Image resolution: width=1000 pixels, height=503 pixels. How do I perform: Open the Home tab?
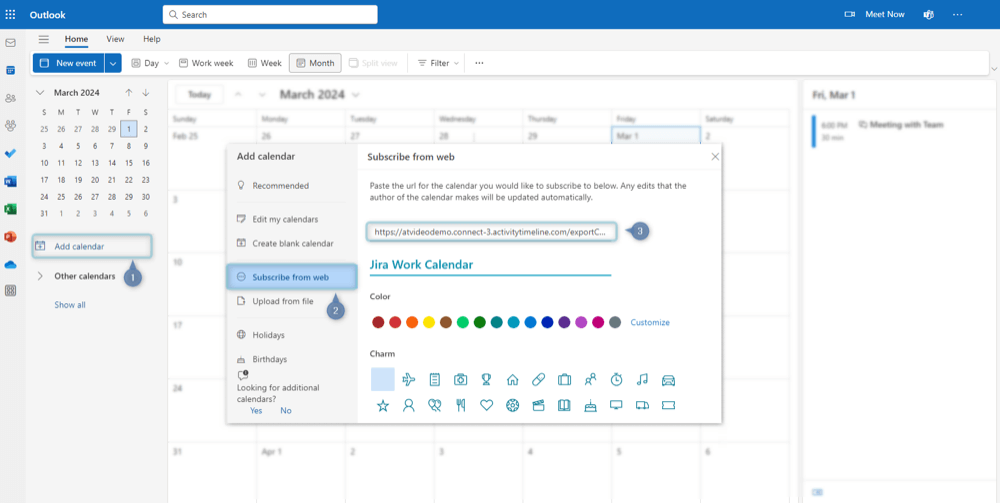tap(77, 39)
